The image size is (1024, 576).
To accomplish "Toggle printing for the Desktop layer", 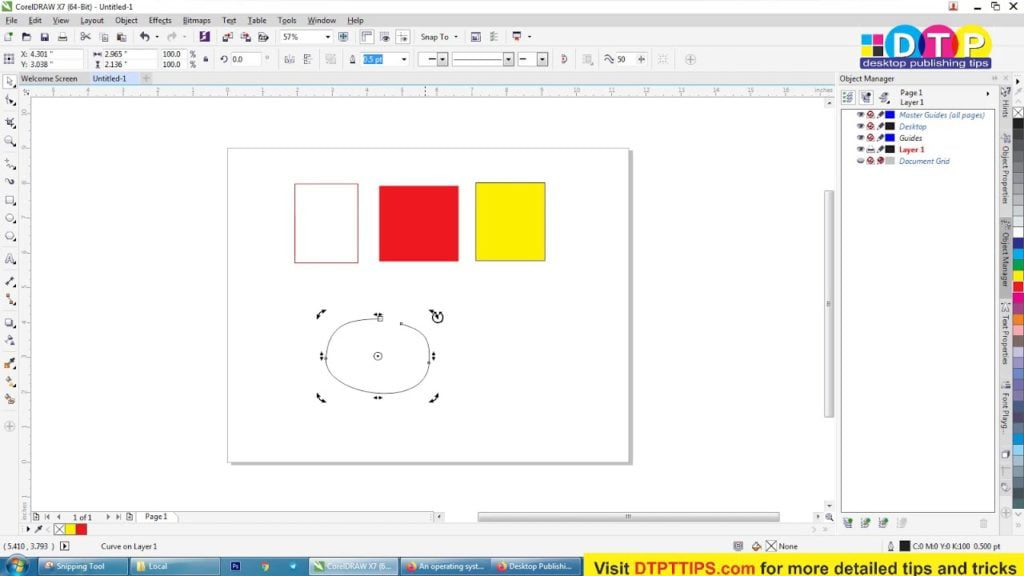I will (x=870, y=126).
